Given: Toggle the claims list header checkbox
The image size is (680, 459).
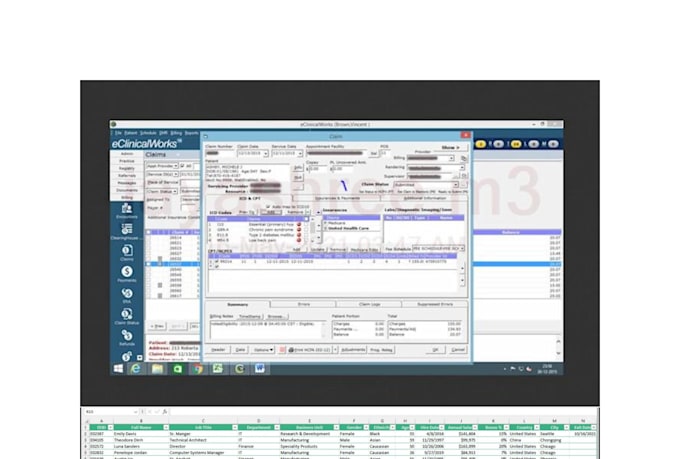Looking at the screenshot, I should tap(149, 233).
